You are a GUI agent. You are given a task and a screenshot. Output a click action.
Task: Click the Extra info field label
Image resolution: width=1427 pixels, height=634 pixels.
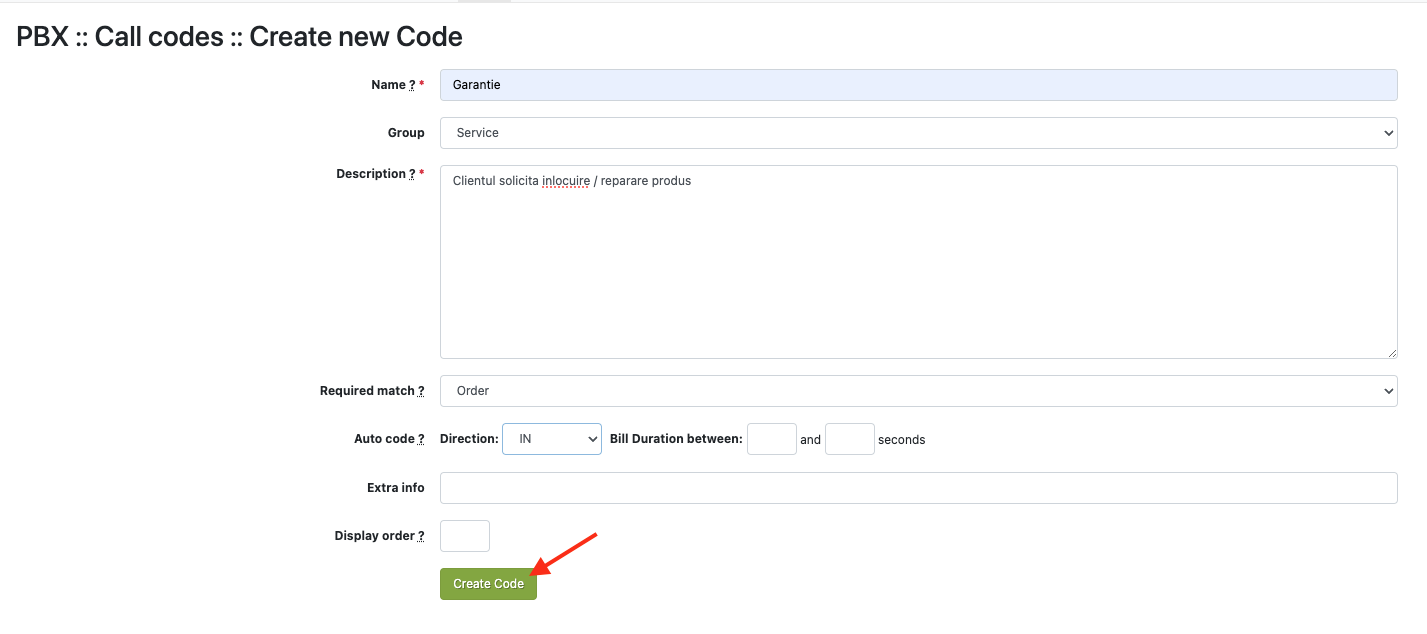[x=395, y=488]
